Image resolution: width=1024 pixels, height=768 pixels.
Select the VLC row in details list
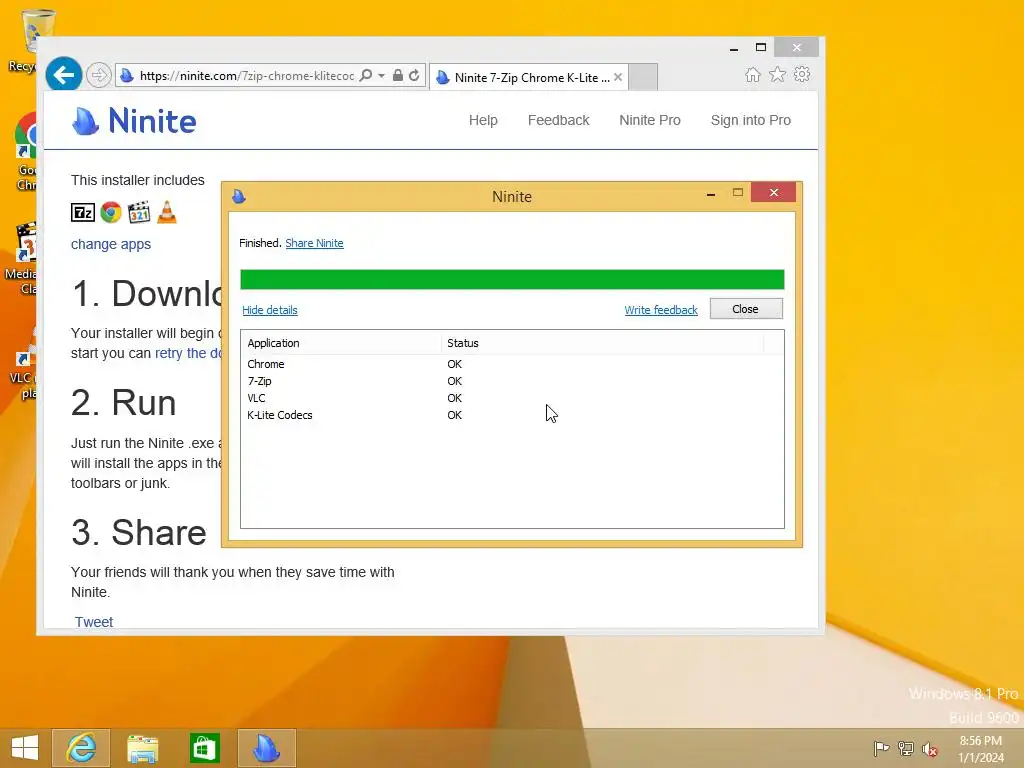[512, 398]
